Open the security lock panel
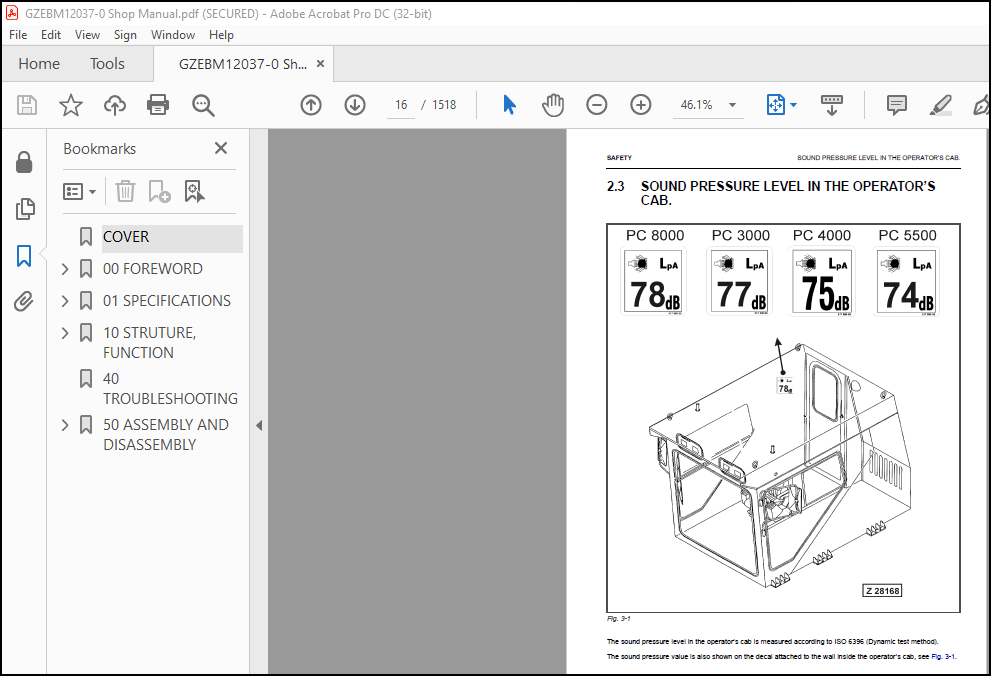The height and width of the screenshot is (676, 991). coord(24,162)
